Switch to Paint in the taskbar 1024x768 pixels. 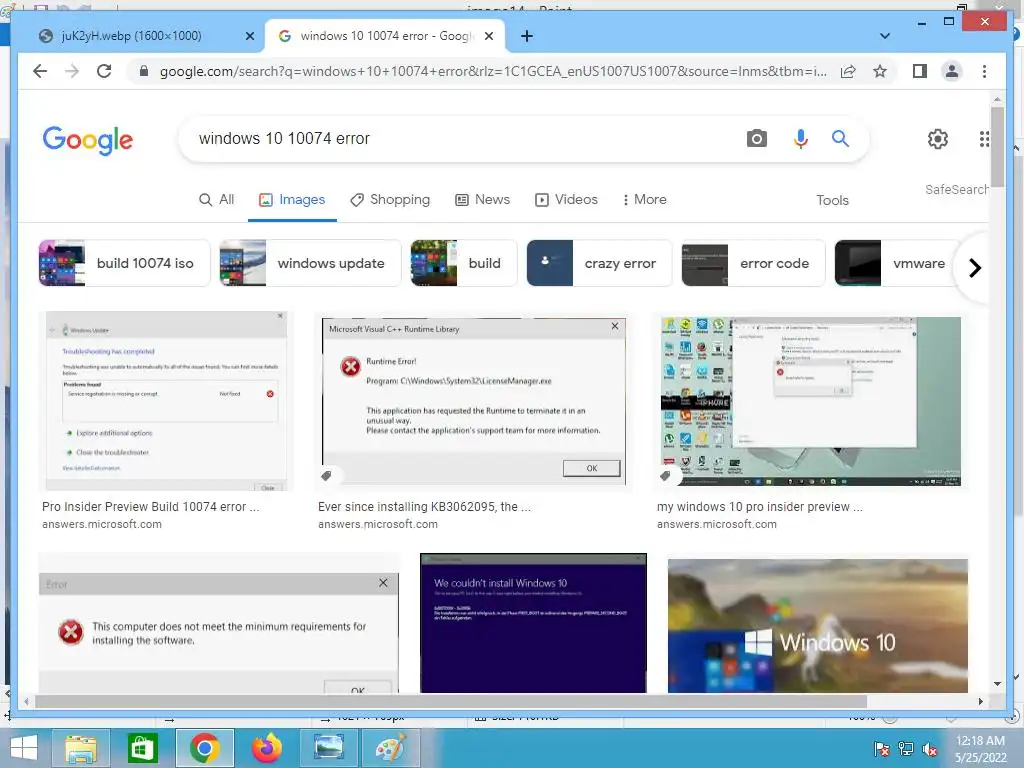[391, 748]
